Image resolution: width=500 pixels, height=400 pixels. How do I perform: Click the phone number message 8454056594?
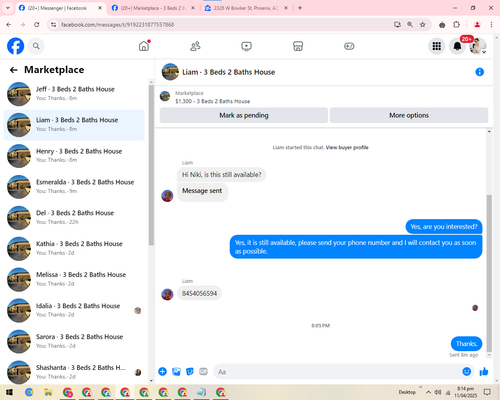[199, 293]
